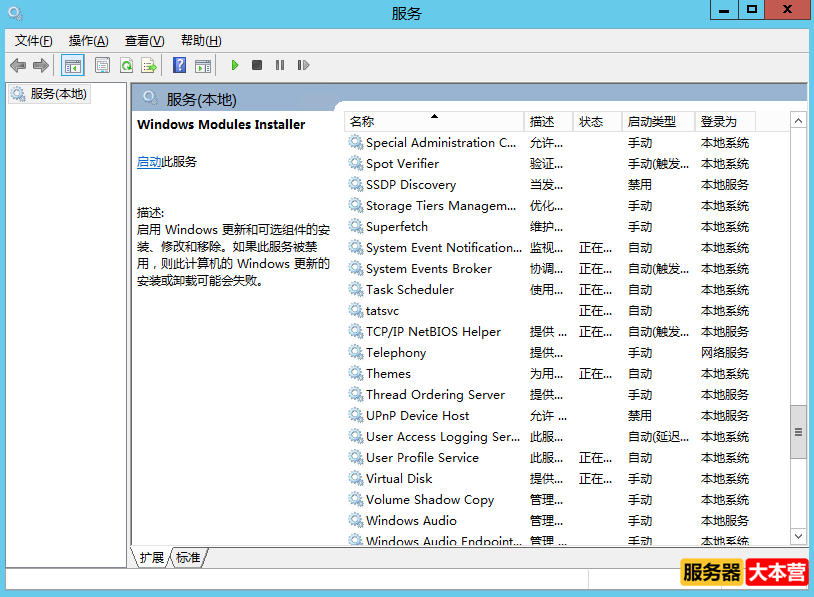Click the scrollbar up arrow
The height and width of the screenshot is (597, 814).
[x=798, y=121]
